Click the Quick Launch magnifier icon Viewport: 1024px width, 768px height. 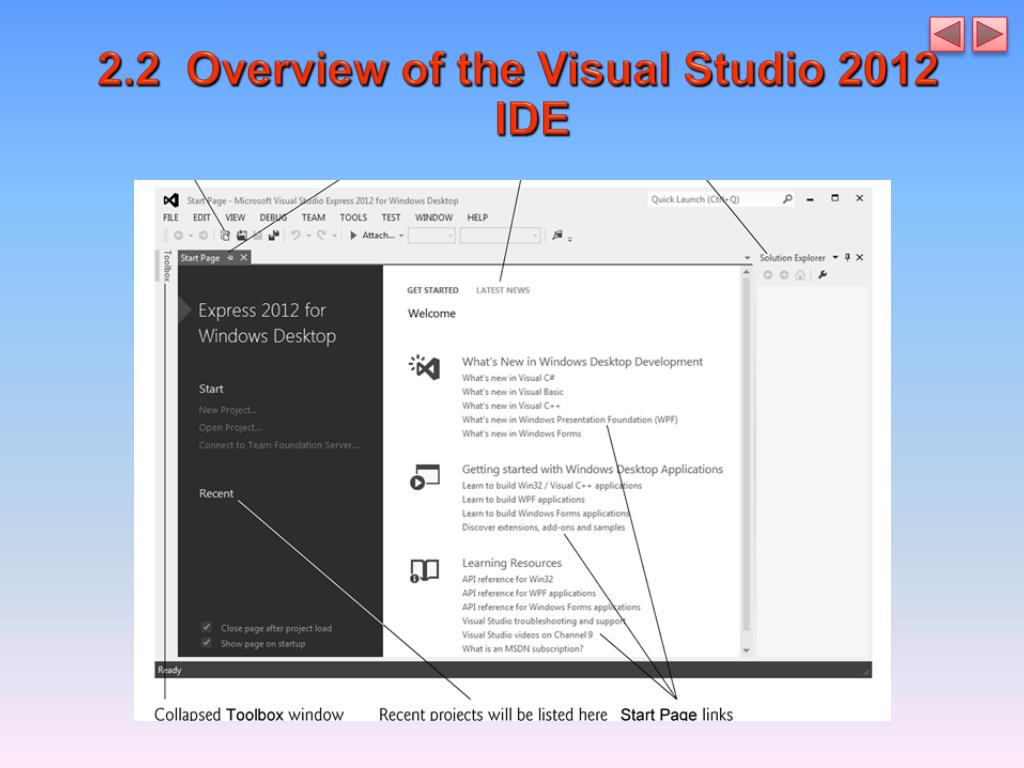click(788, 199)
